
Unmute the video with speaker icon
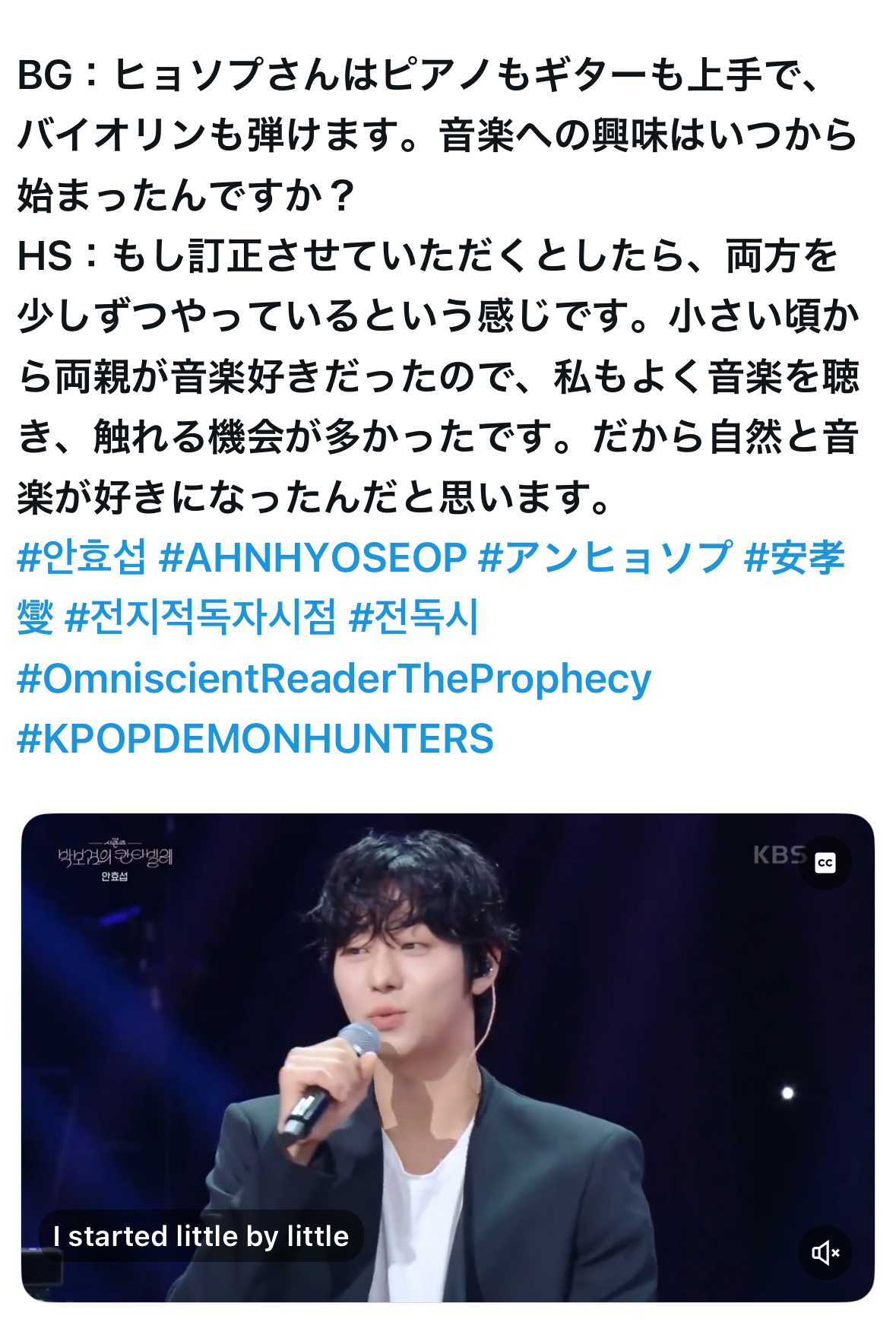tap(825, 1252)
